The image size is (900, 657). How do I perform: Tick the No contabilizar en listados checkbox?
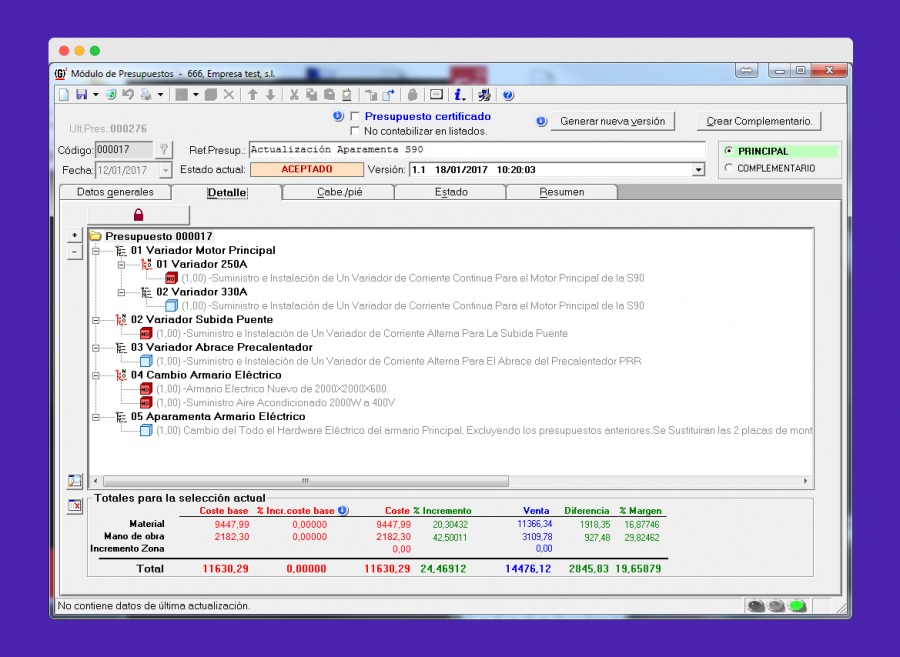[355, 131]
